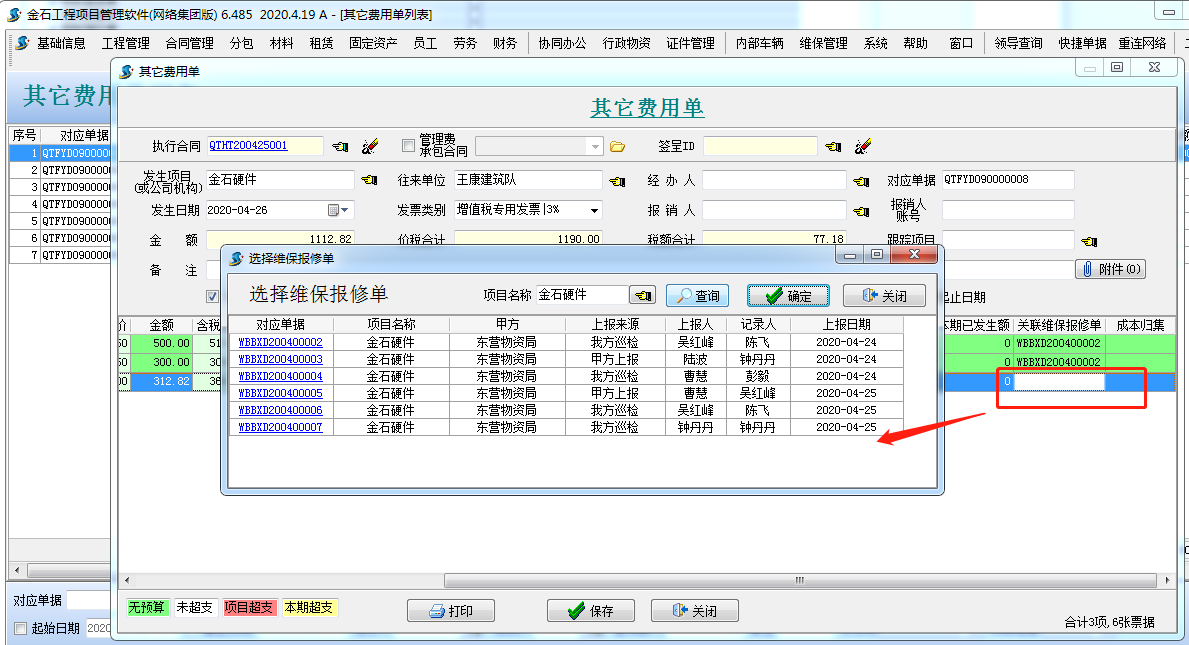The width and height of the screenshot is (1189, 645).
Task: Open the project picker beside 发生项目
Action: [370, 179]
